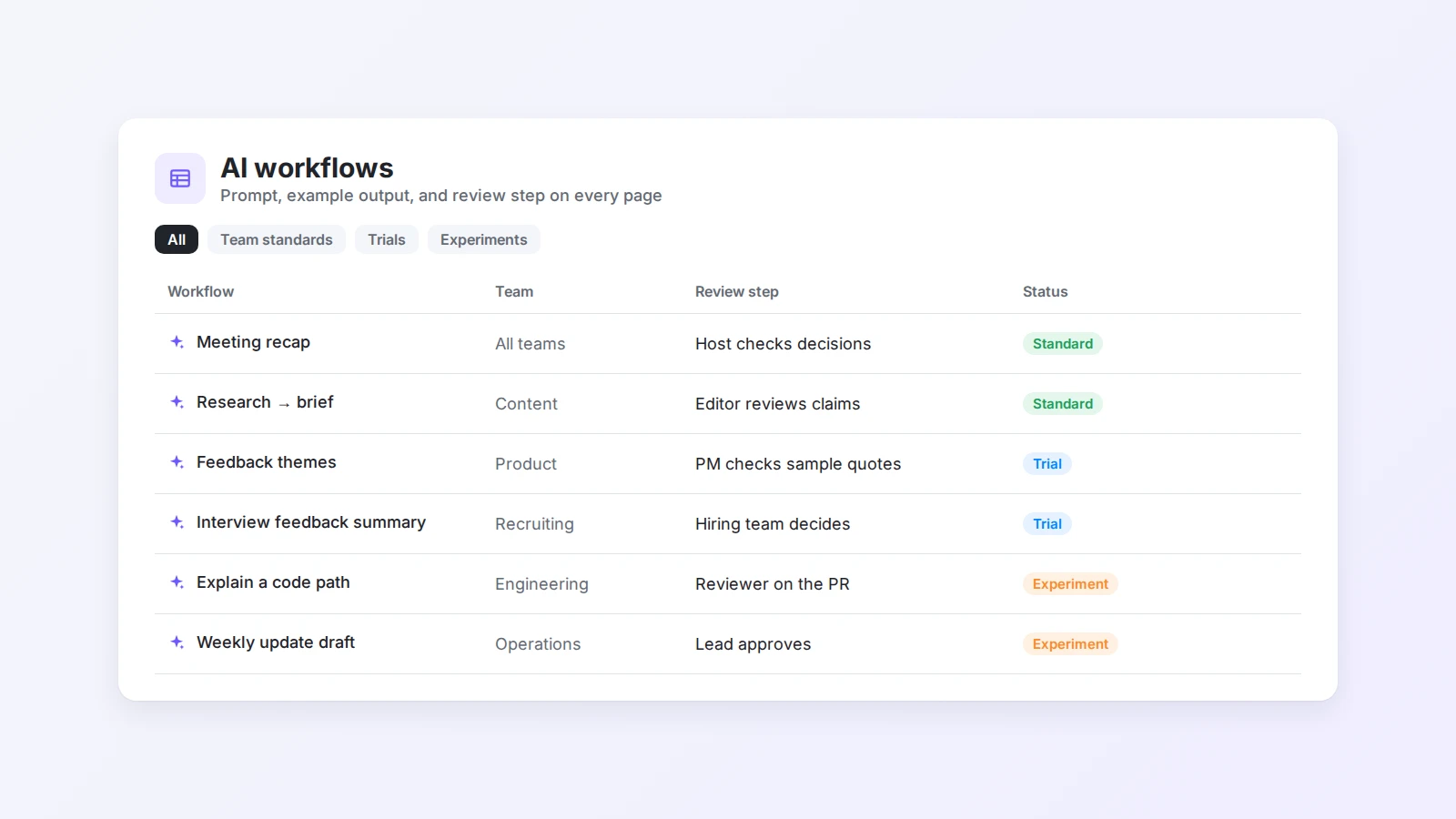
Task: Click the sparkle icon beside Weekly update draft
Action: coord(177,642)
